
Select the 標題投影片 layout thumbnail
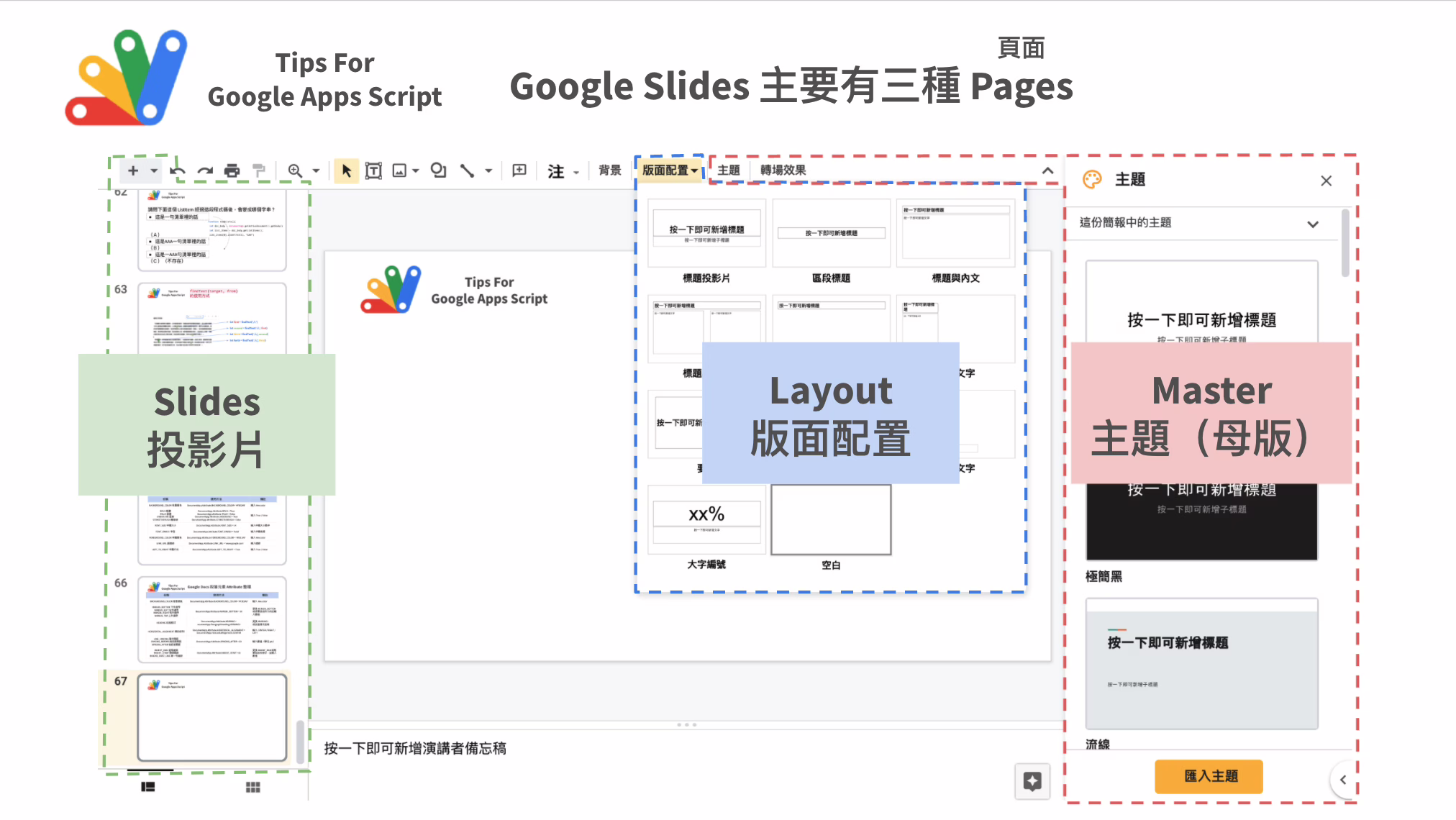point(706,232)
